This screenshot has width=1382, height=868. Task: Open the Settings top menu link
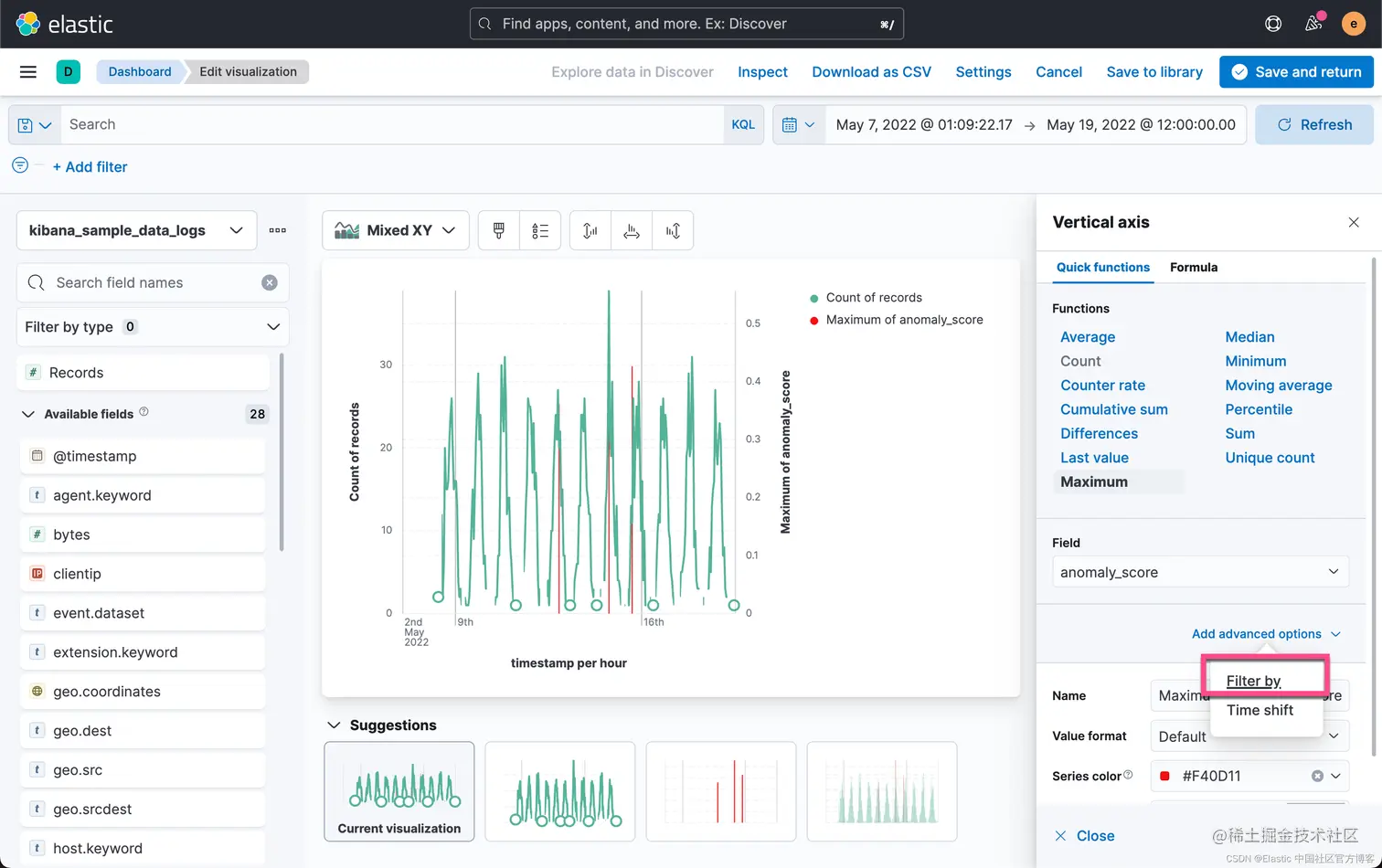coord(983,71)
